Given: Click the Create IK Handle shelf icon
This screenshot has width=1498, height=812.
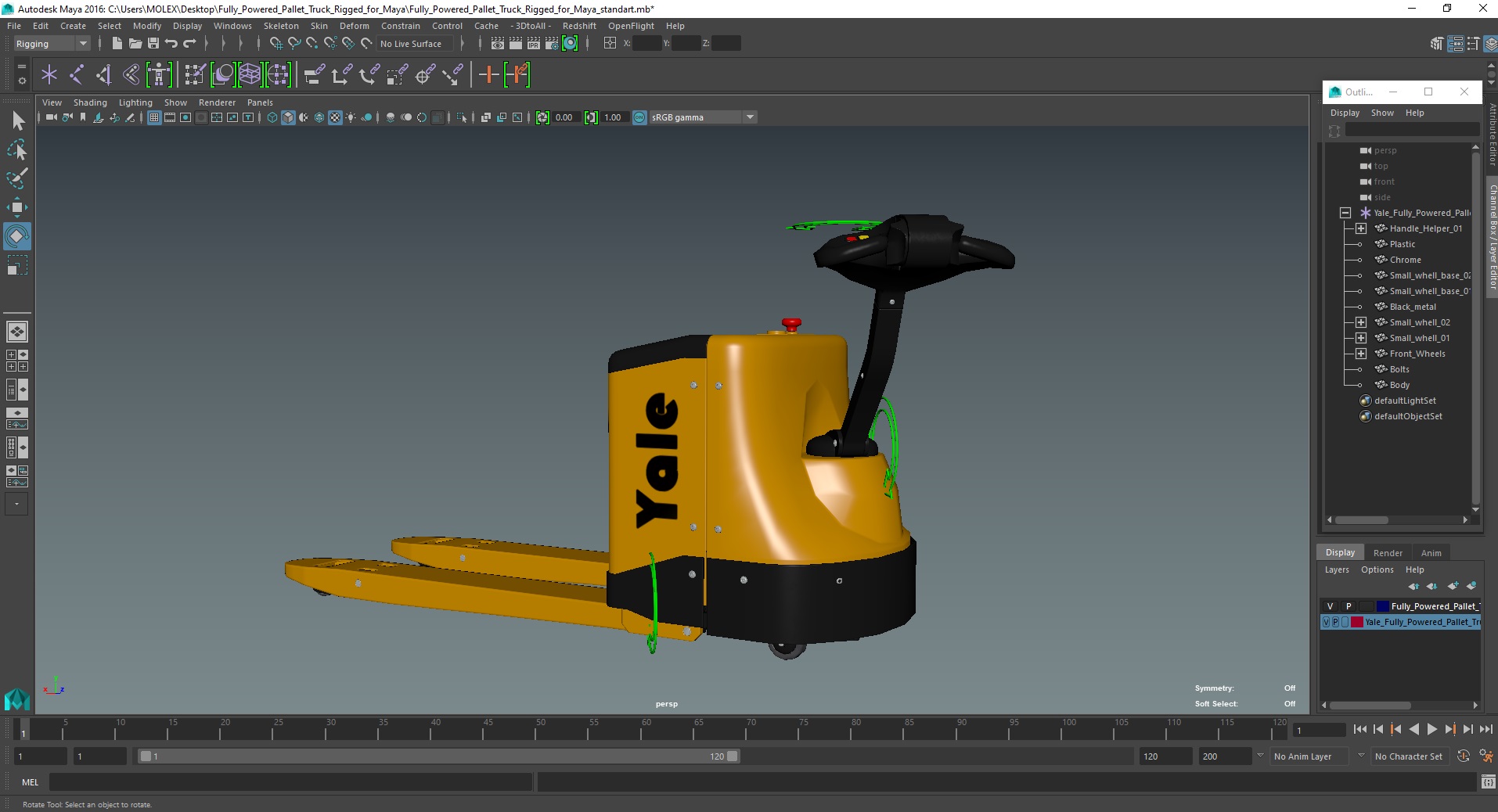Looking at the screenshot, I should click(104, 75).
